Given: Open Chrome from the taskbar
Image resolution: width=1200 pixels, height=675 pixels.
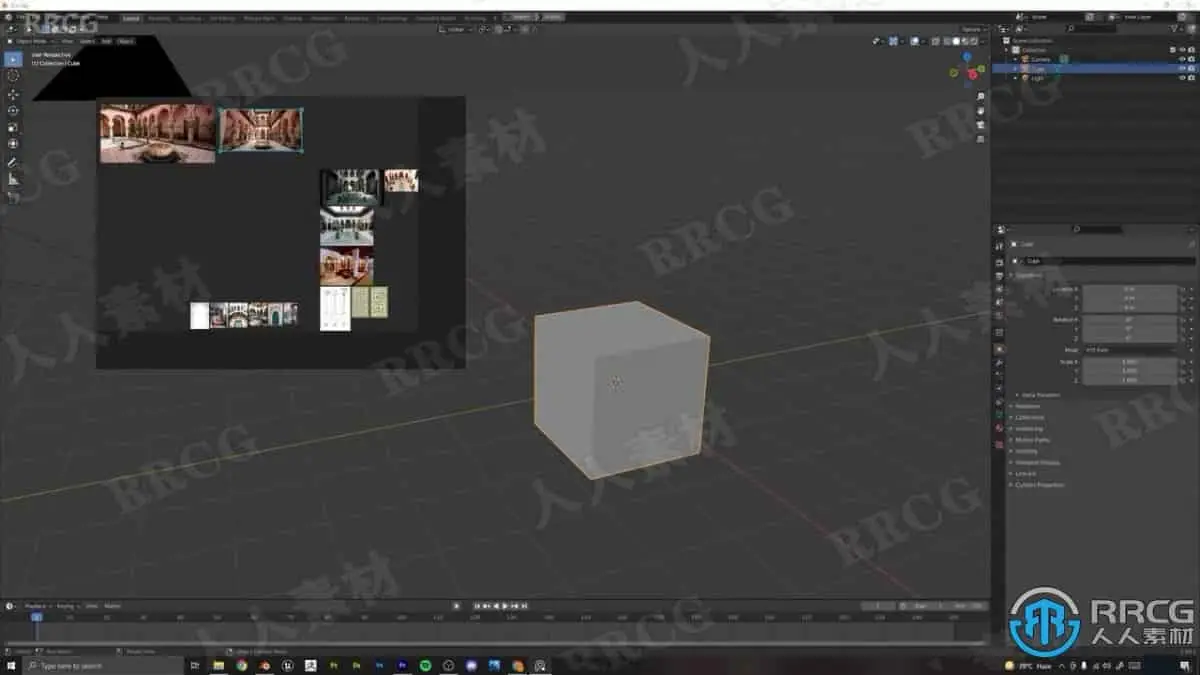Looking at the screenshot, I should click(241, 665).
